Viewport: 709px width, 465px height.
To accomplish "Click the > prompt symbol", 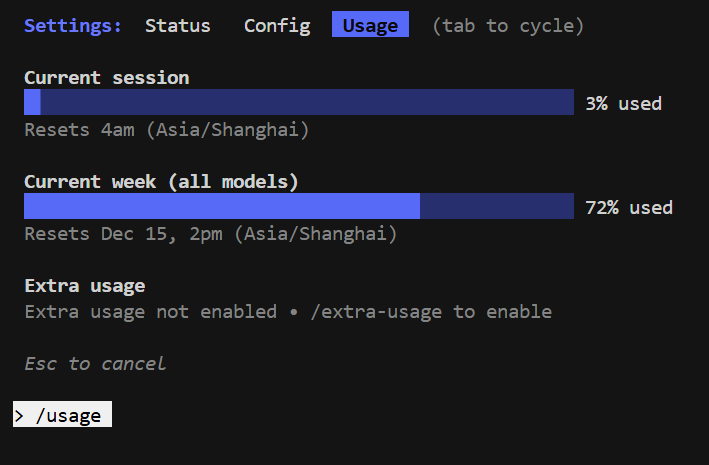I will (20, 416).
